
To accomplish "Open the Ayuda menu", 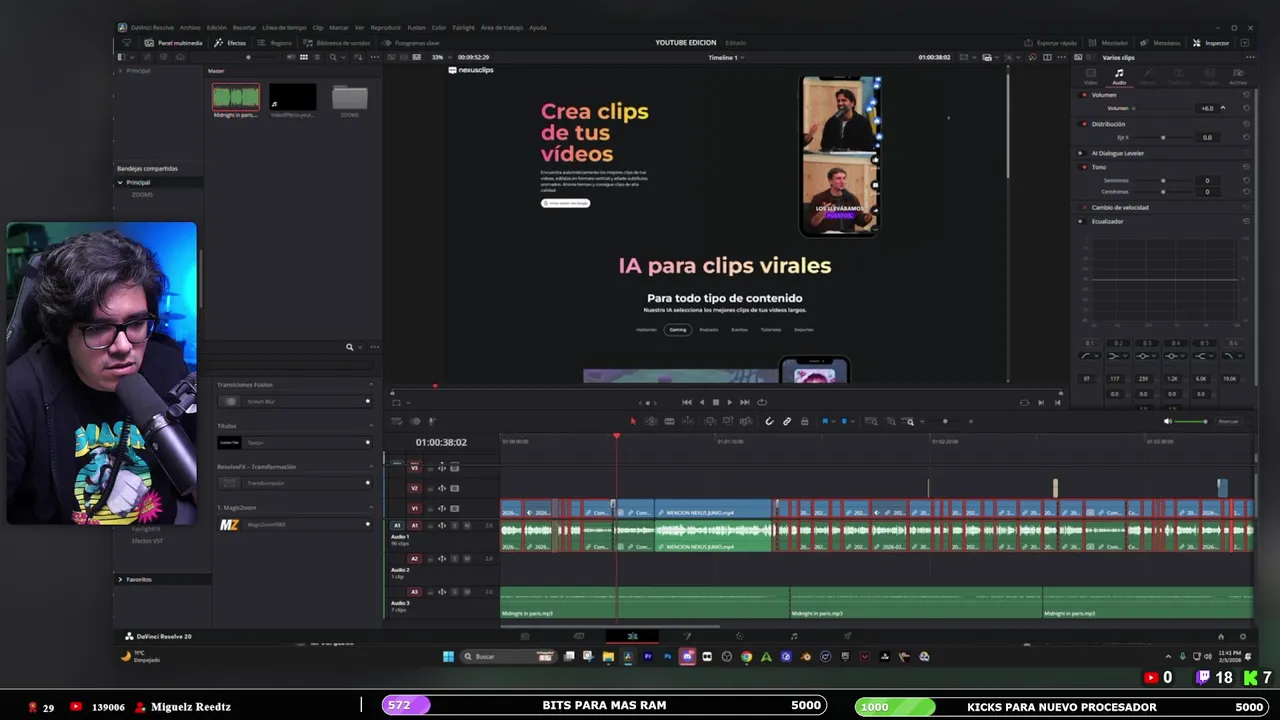I will [537, 28].
